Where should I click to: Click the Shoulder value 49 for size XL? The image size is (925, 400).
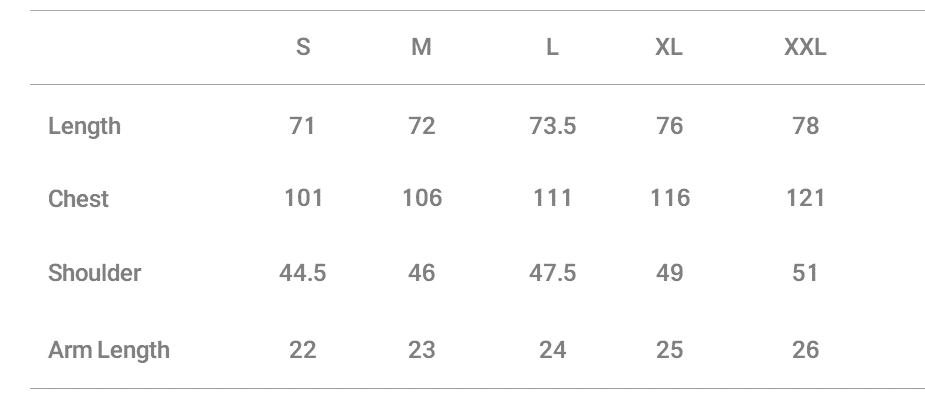[669, 273]
